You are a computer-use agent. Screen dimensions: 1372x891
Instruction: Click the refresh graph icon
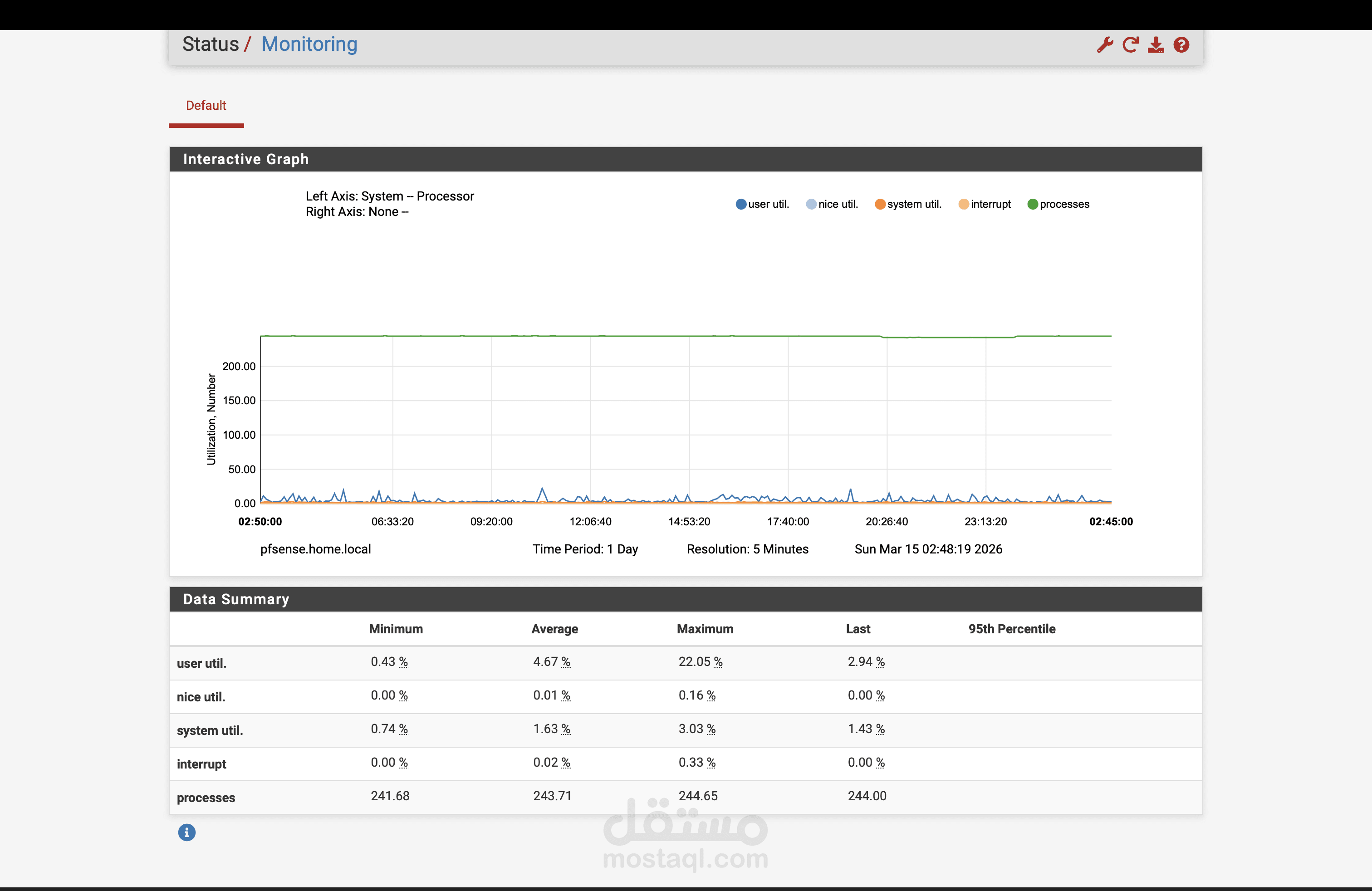pos(1130,45)
